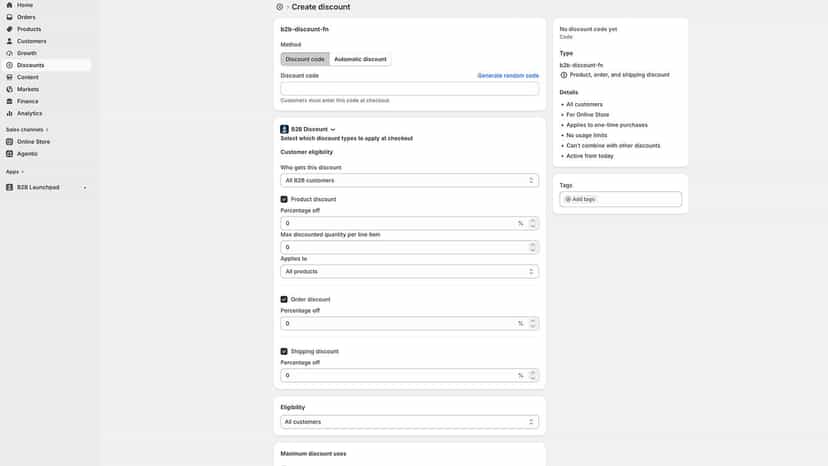Open the Who gets this discount dropdown
The height and width of the screenshot is (466, 828).
click(x=409, y=180)
